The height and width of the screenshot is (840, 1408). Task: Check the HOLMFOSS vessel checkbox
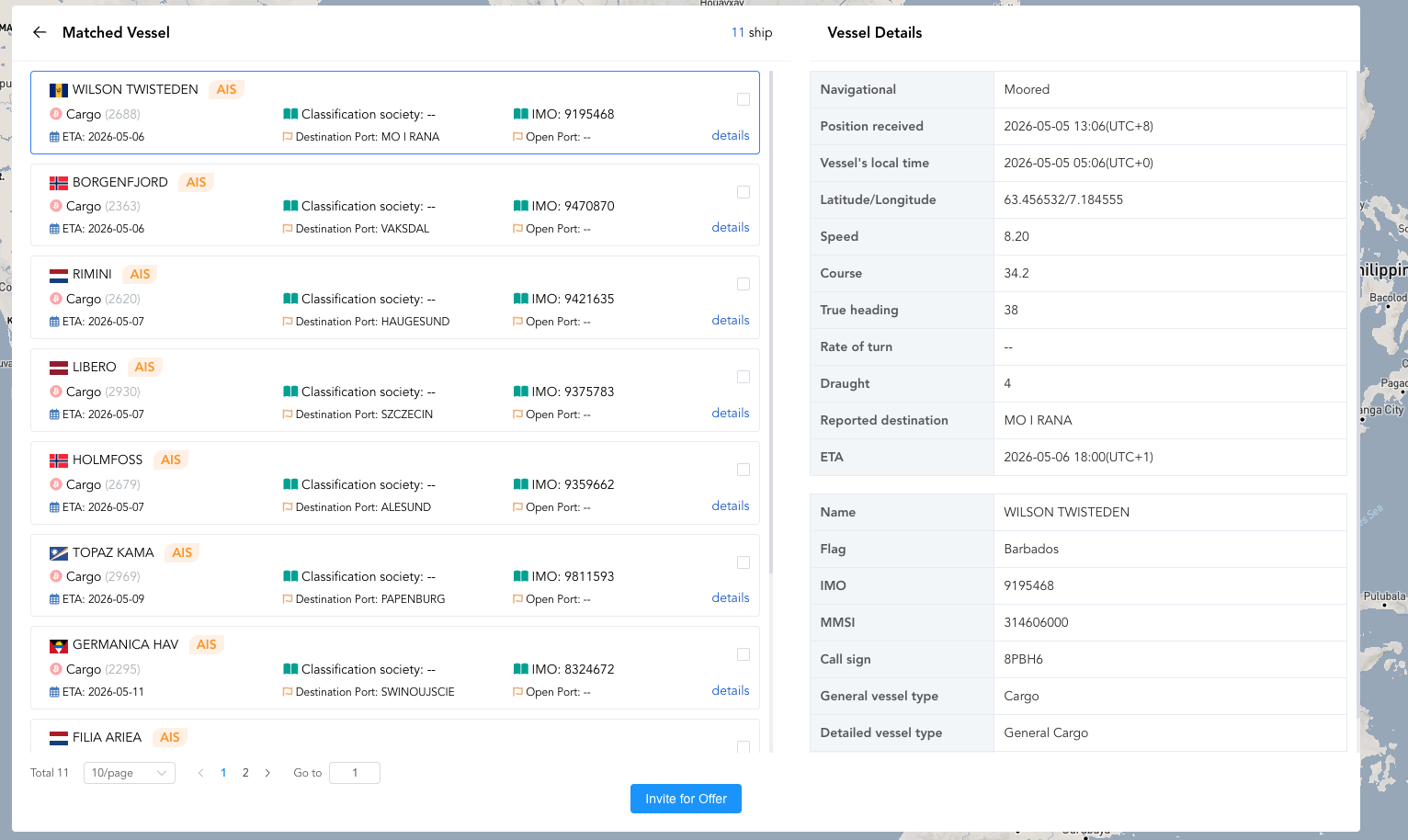click(x=744, y=470)
